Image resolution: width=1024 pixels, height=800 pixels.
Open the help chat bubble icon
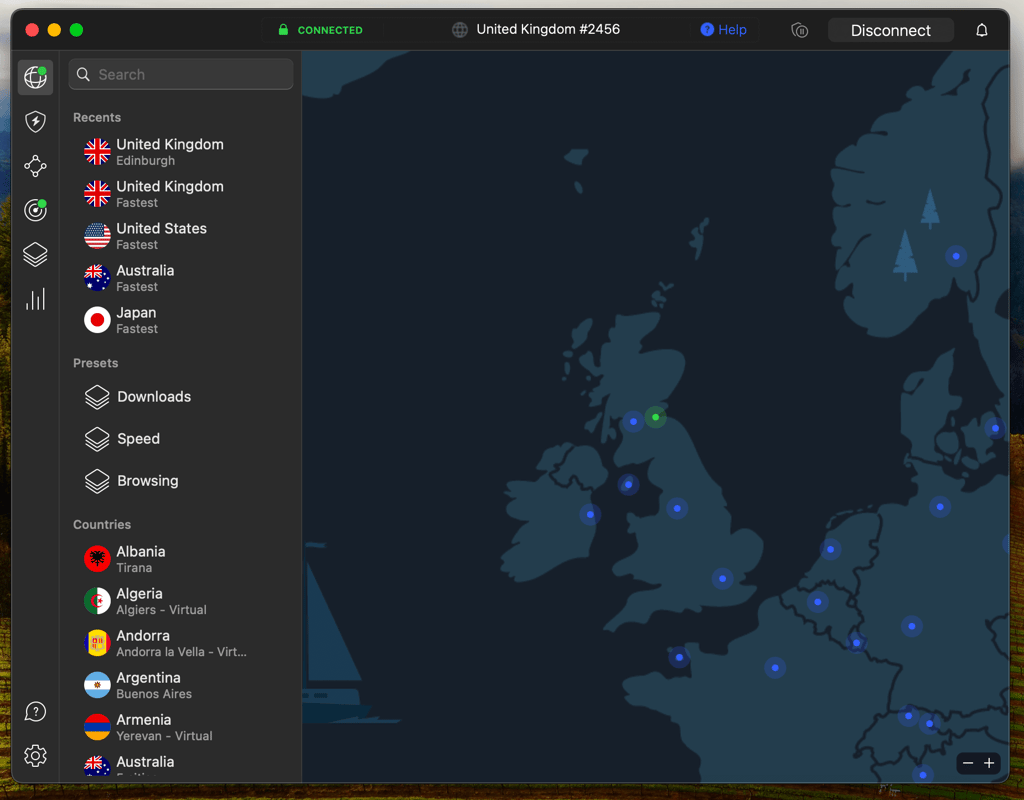(35, 711)
